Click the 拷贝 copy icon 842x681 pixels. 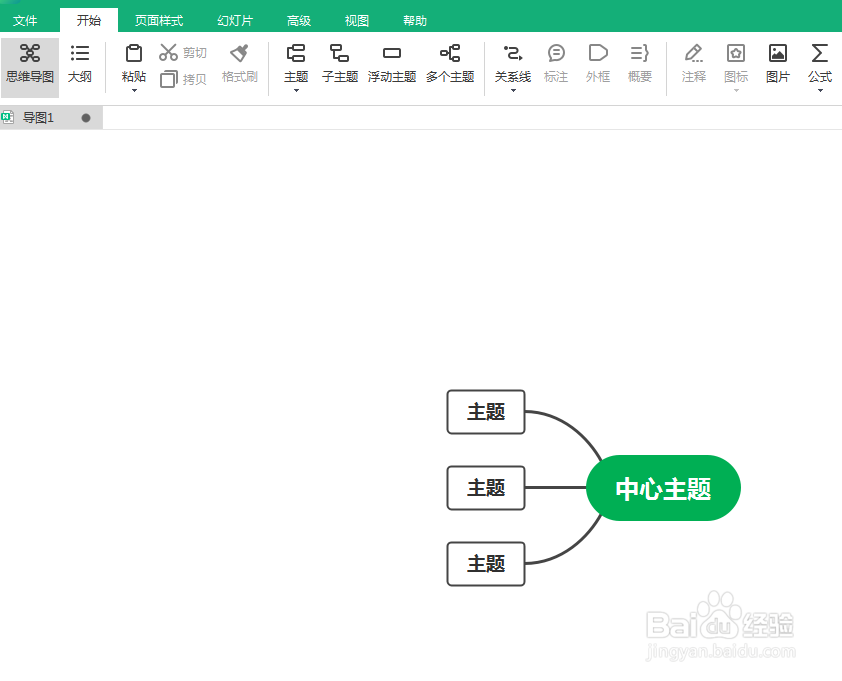[x=169, y=79]
